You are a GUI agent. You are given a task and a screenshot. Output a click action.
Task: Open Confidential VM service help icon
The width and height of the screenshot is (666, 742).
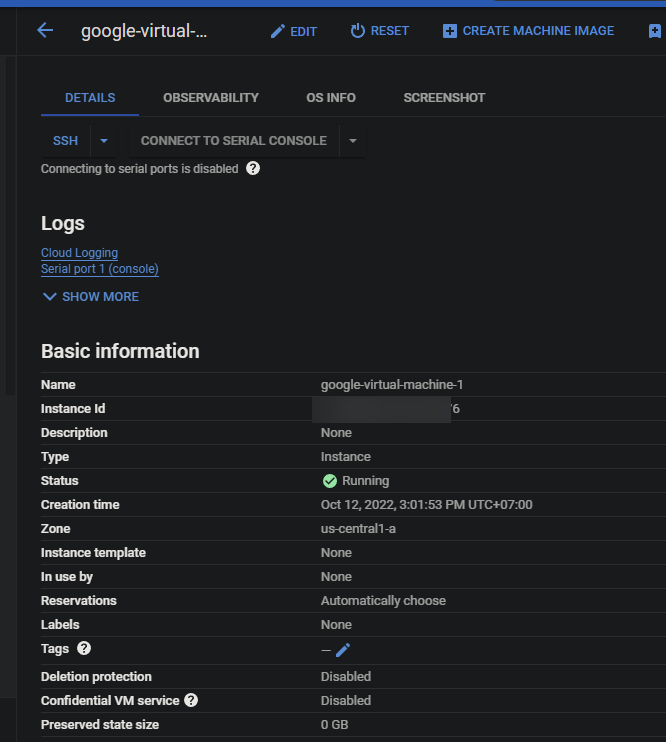coord(191,700)
